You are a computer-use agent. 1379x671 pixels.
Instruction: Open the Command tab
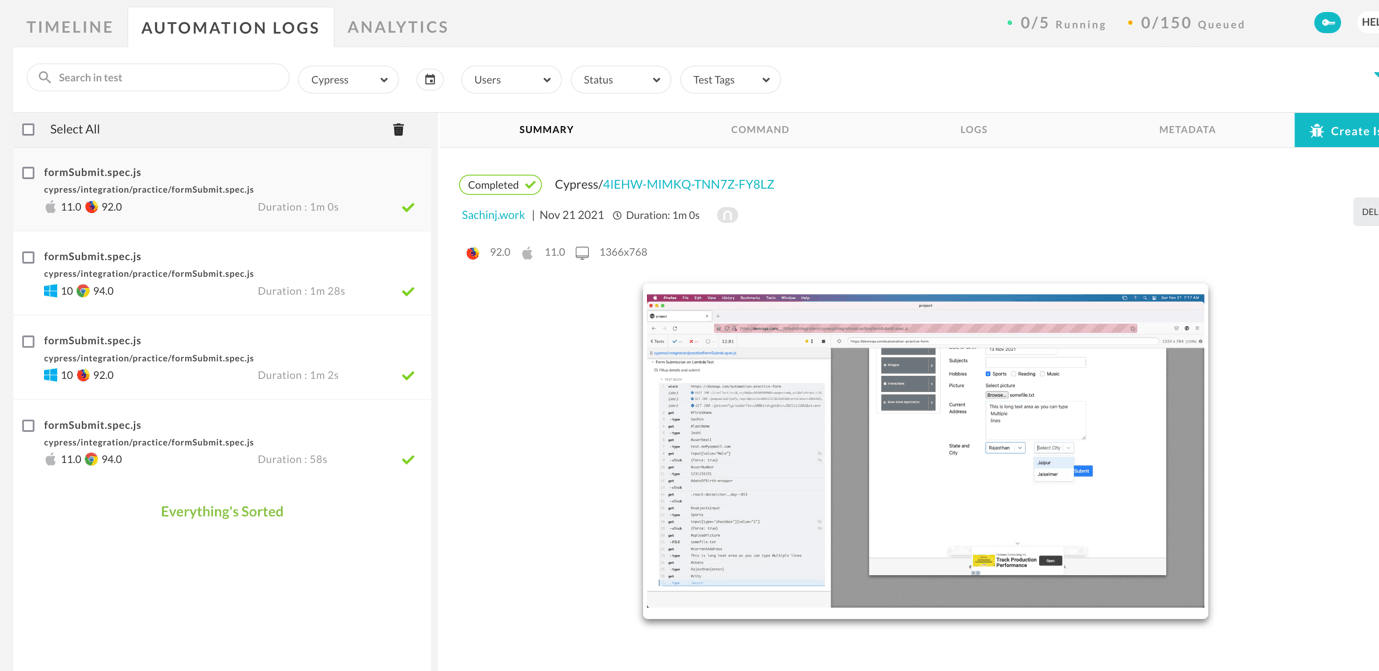760,130
